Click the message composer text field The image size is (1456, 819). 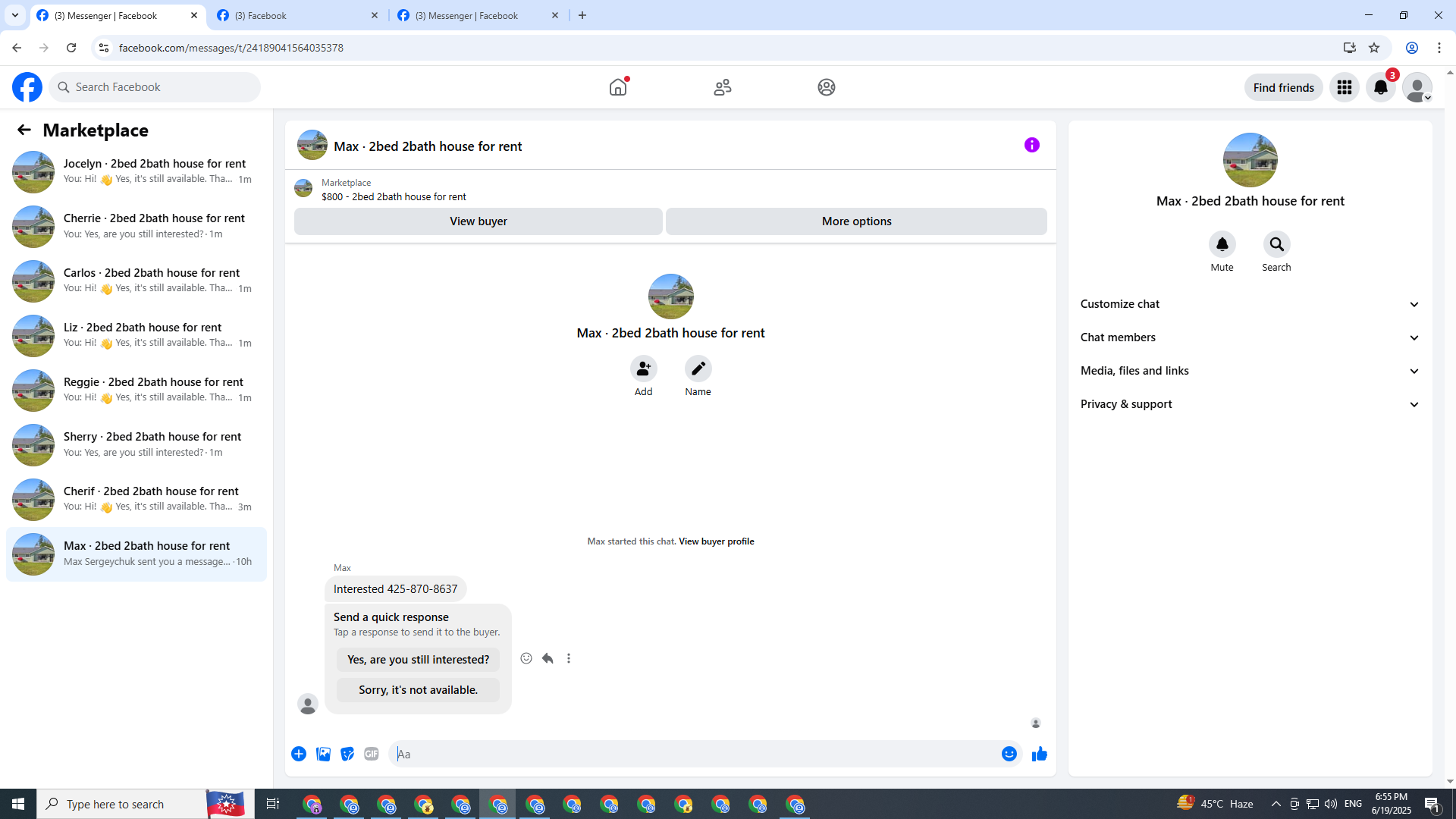(694, 754)
